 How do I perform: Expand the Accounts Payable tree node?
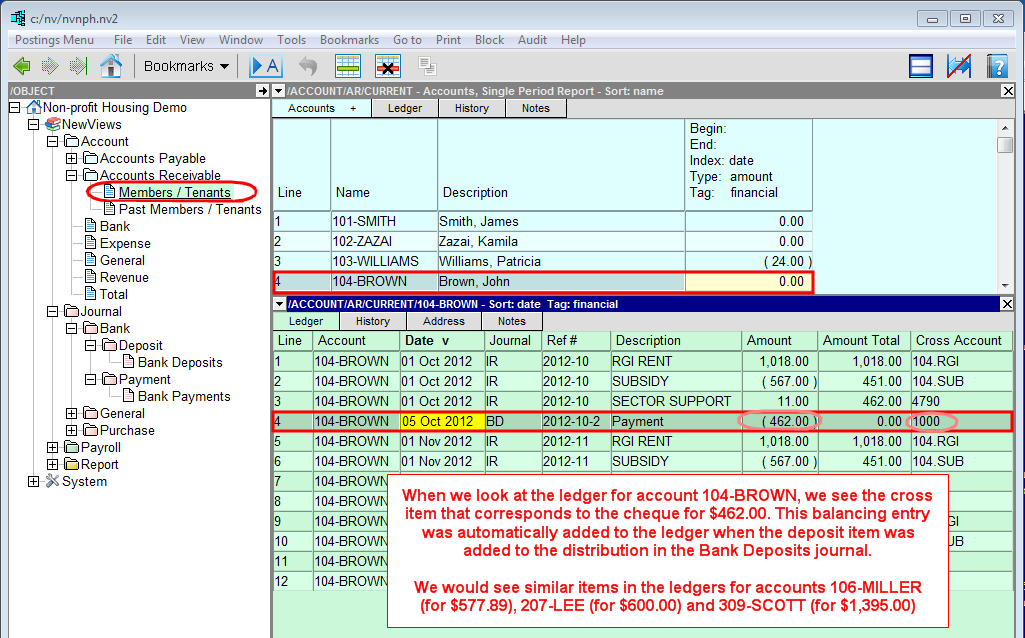[x=71, y=159]
